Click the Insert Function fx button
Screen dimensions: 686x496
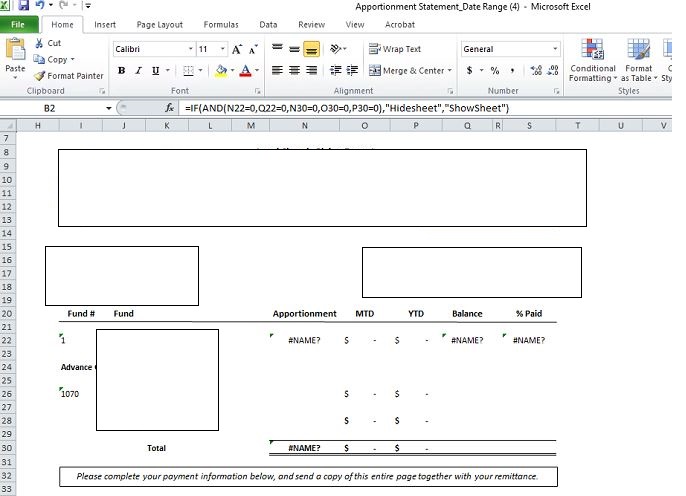coord(169,108)
